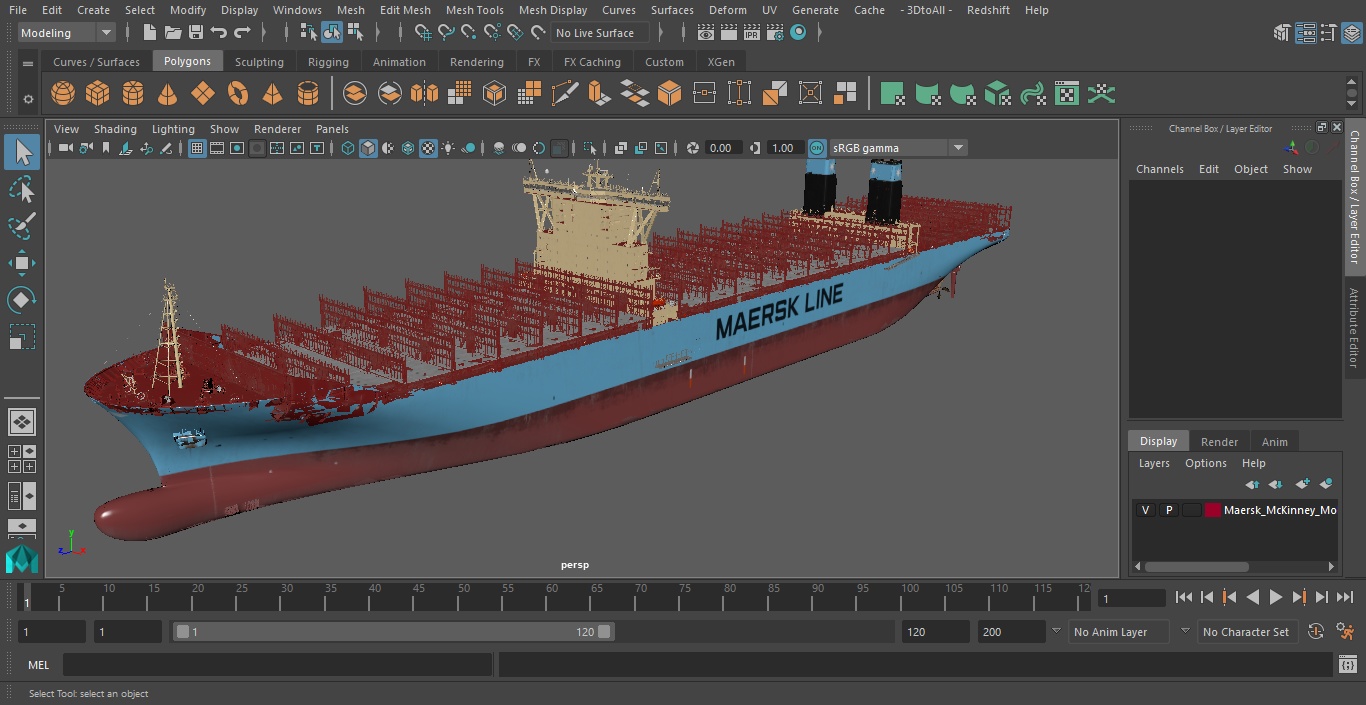Select the Select Tool arrow in the toolbox
Image resolution: width=1366 pixels, height=705 pixels.
(22, 152)
